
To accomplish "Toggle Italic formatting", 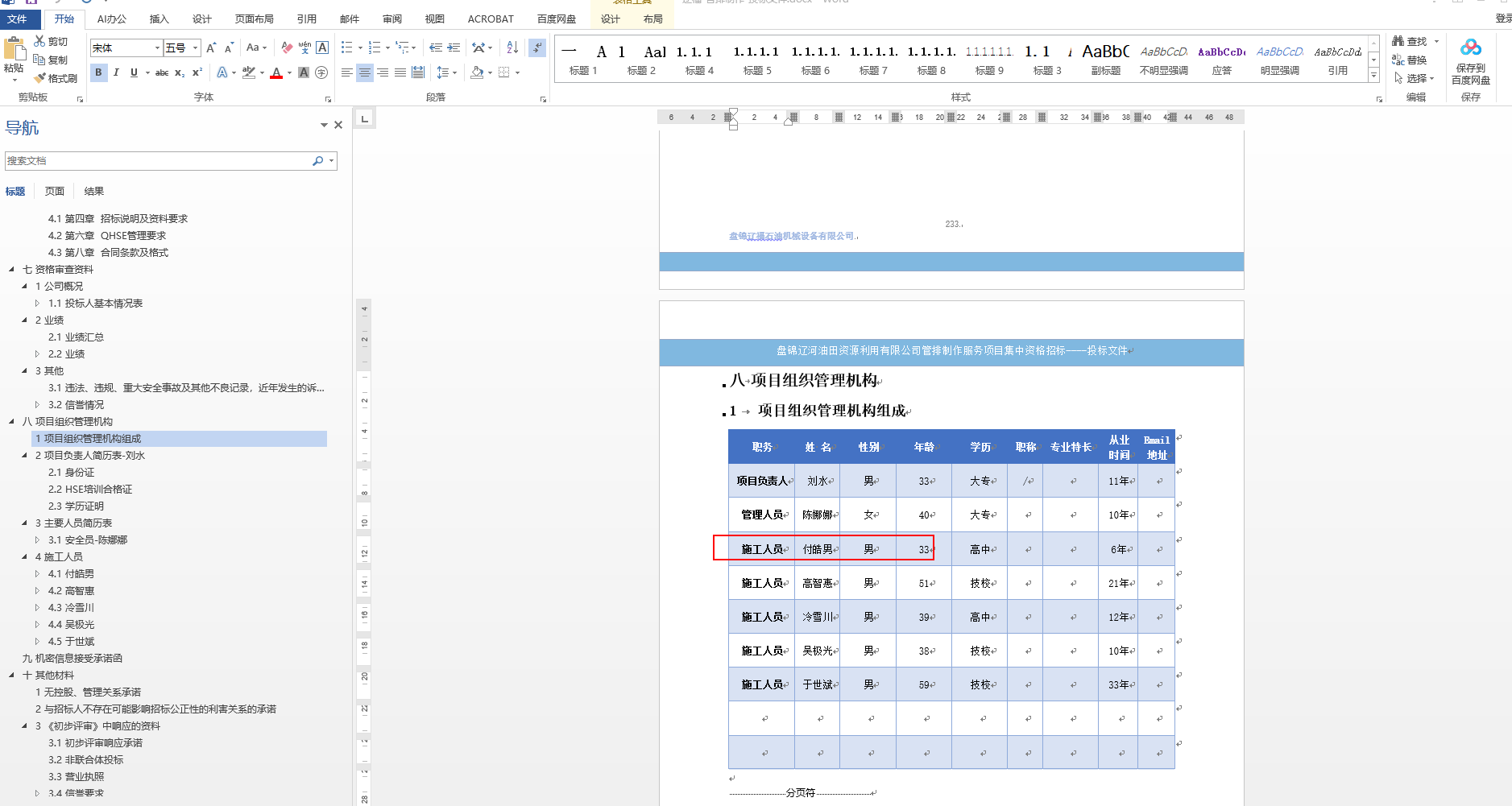I will [116, 72].
